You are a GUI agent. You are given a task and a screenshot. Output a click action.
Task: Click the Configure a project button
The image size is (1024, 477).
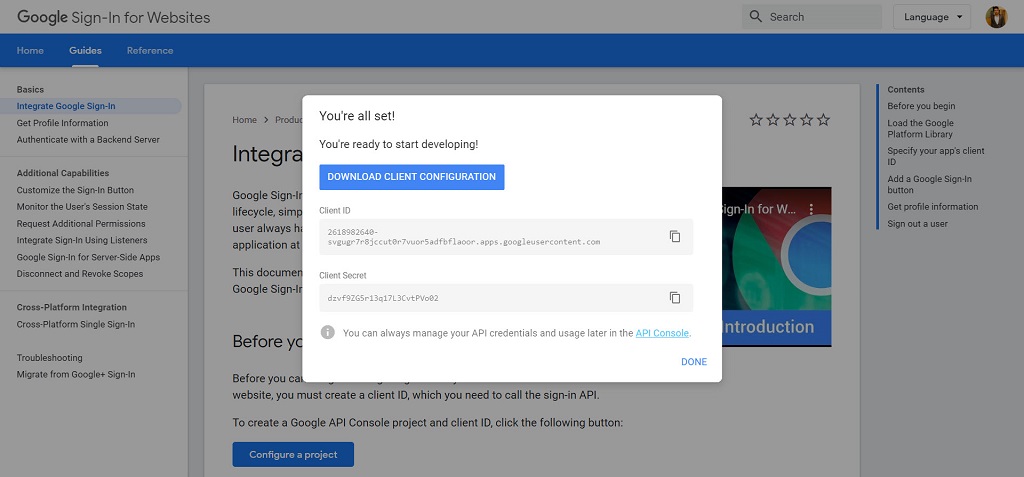[x=293, y=455]
